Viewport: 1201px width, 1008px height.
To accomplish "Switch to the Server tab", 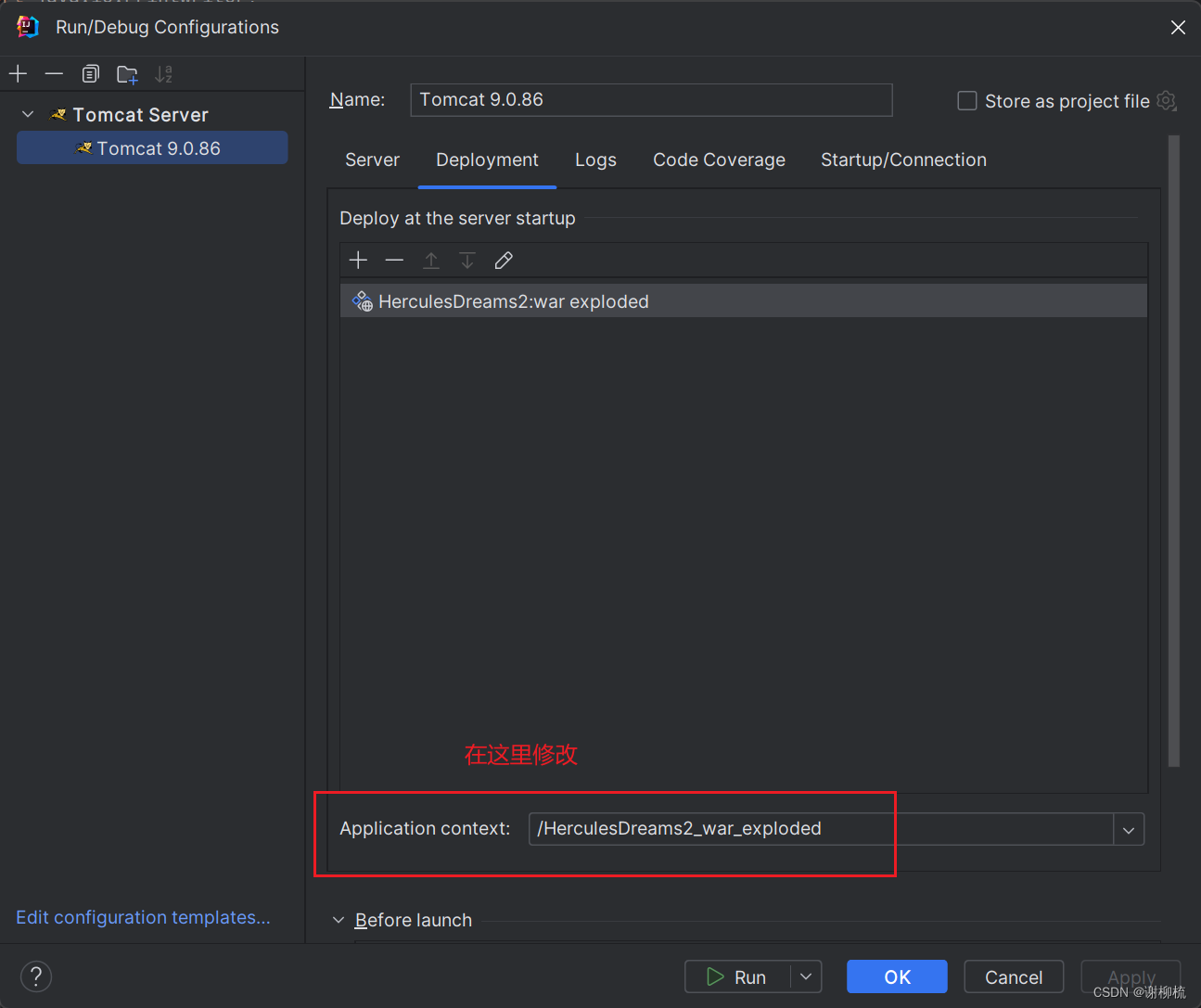I will (x=372, y=159).
